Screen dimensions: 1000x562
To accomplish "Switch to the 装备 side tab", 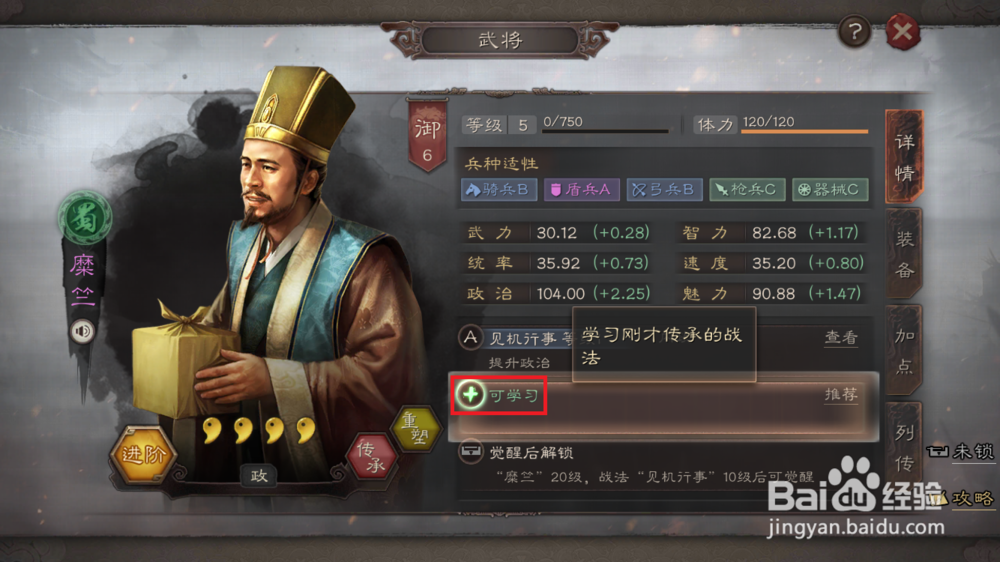I will click(x=904, y=254).
